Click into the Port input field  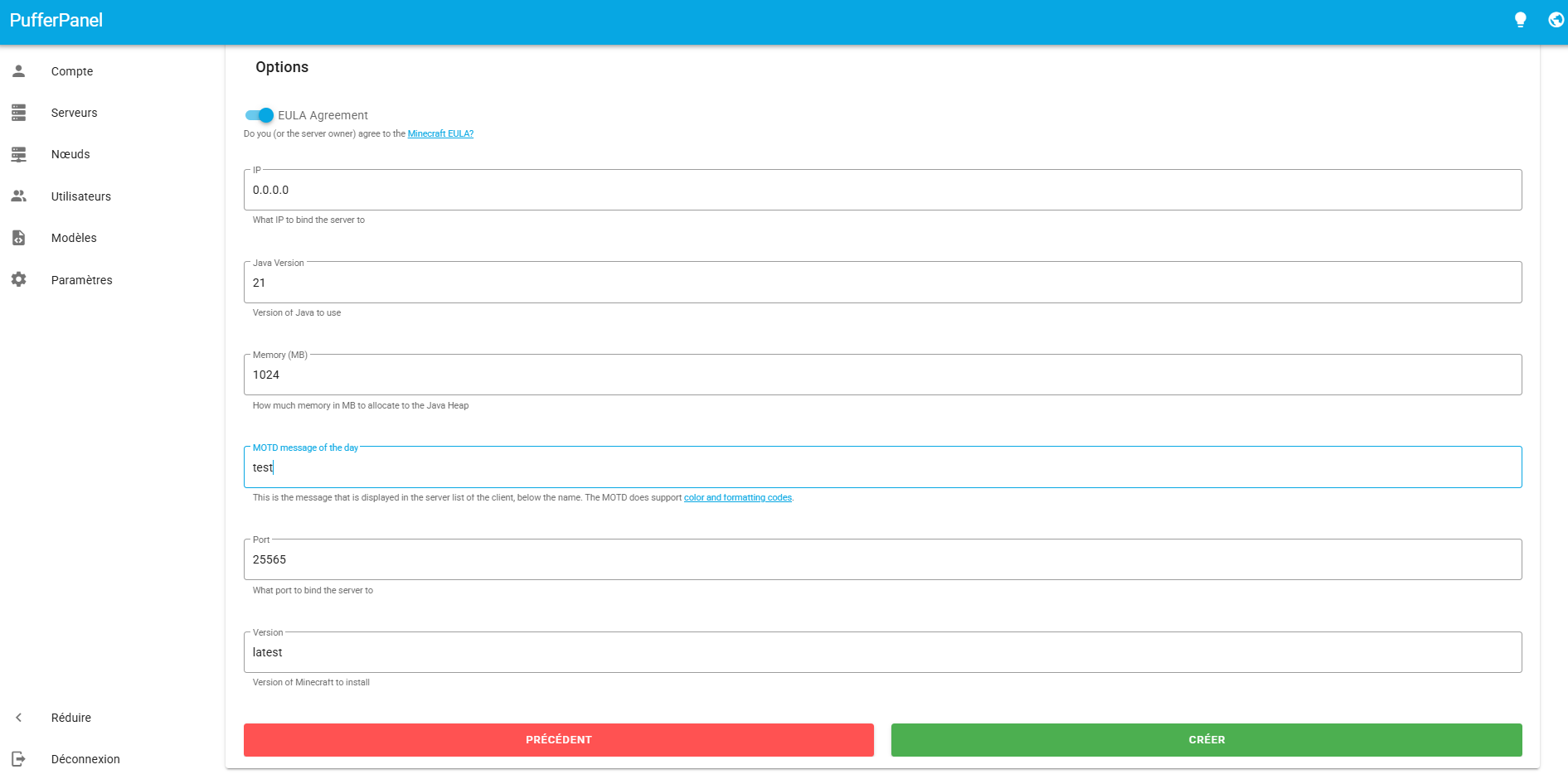[882, 560]
